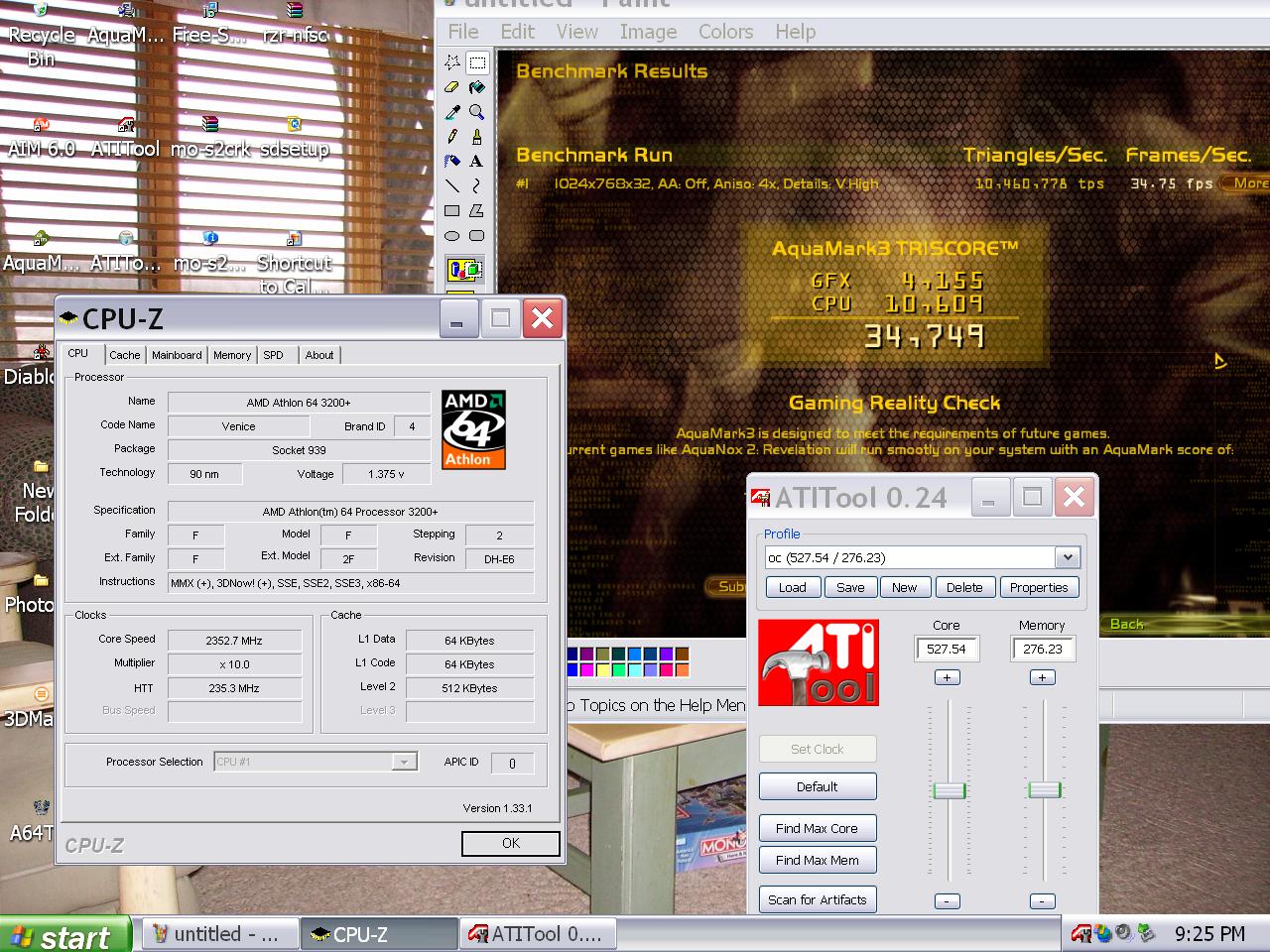Select the Text tool in Paint
The height and width of the screenshot is (952, 1270).
coord(477,161)
